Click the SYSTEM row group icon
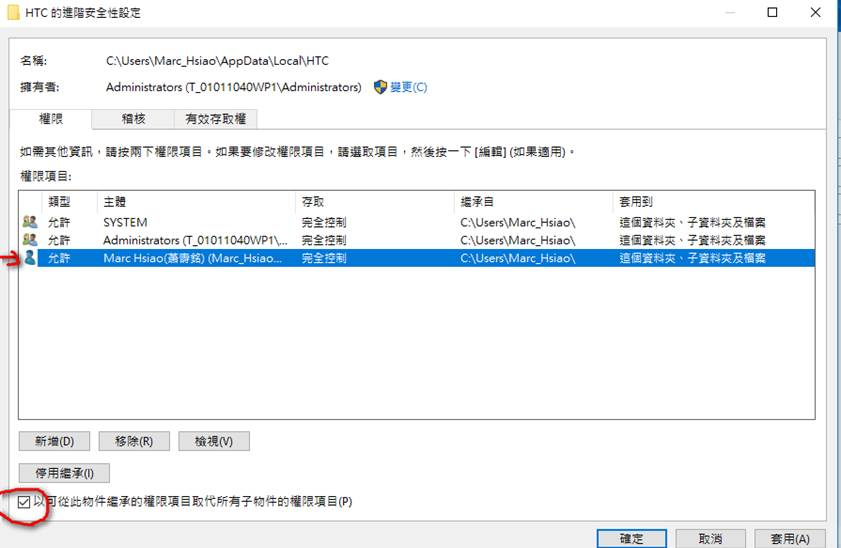This screenshot has height=548, width=841. pos(30,221)
